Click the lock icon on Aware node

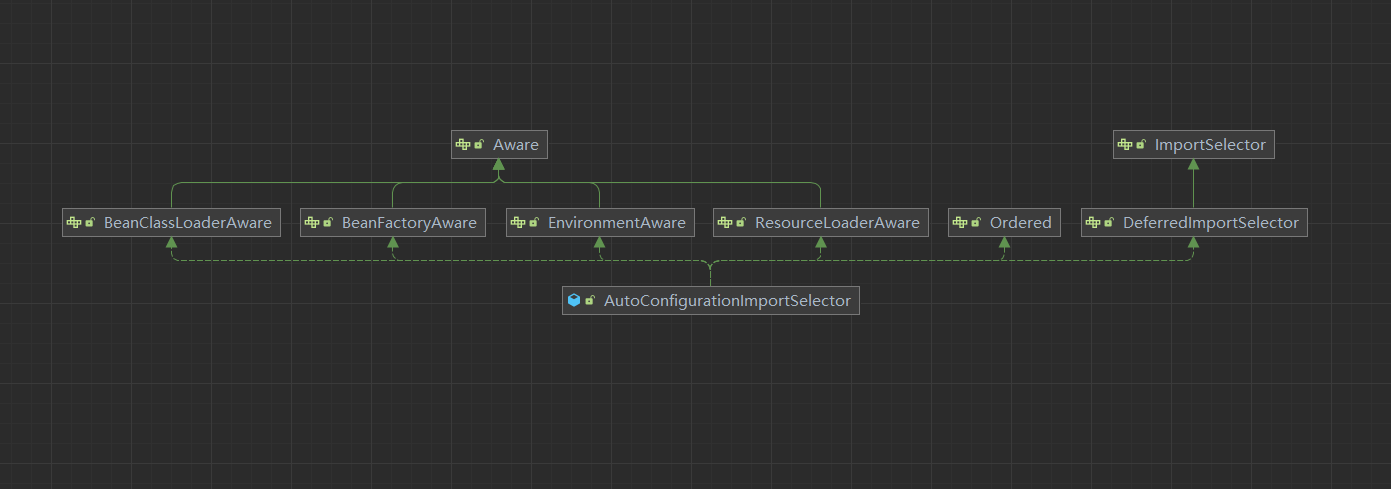pyautogui.click(x=478, y=145)
